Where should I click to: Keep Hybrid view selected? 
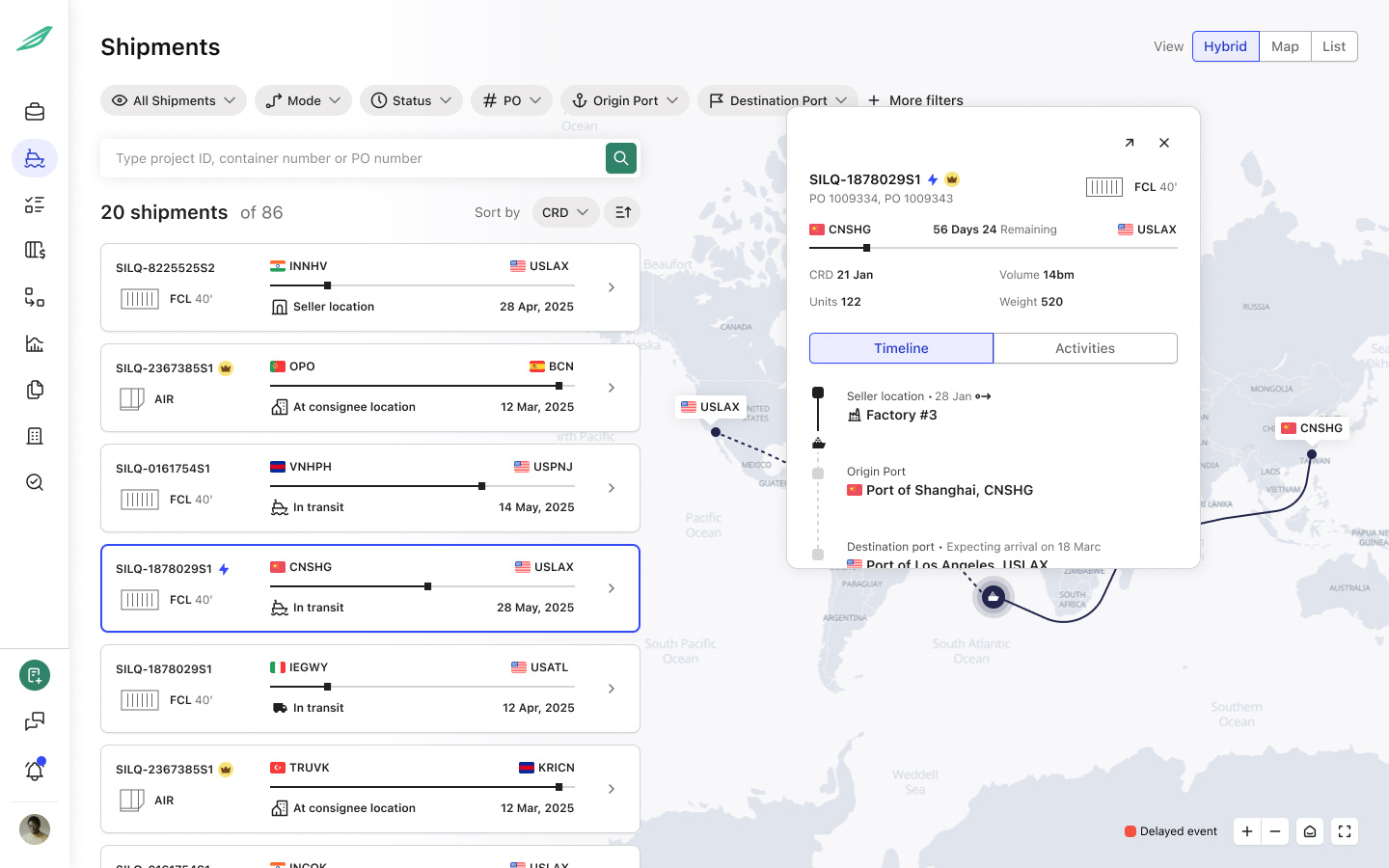1225,45
